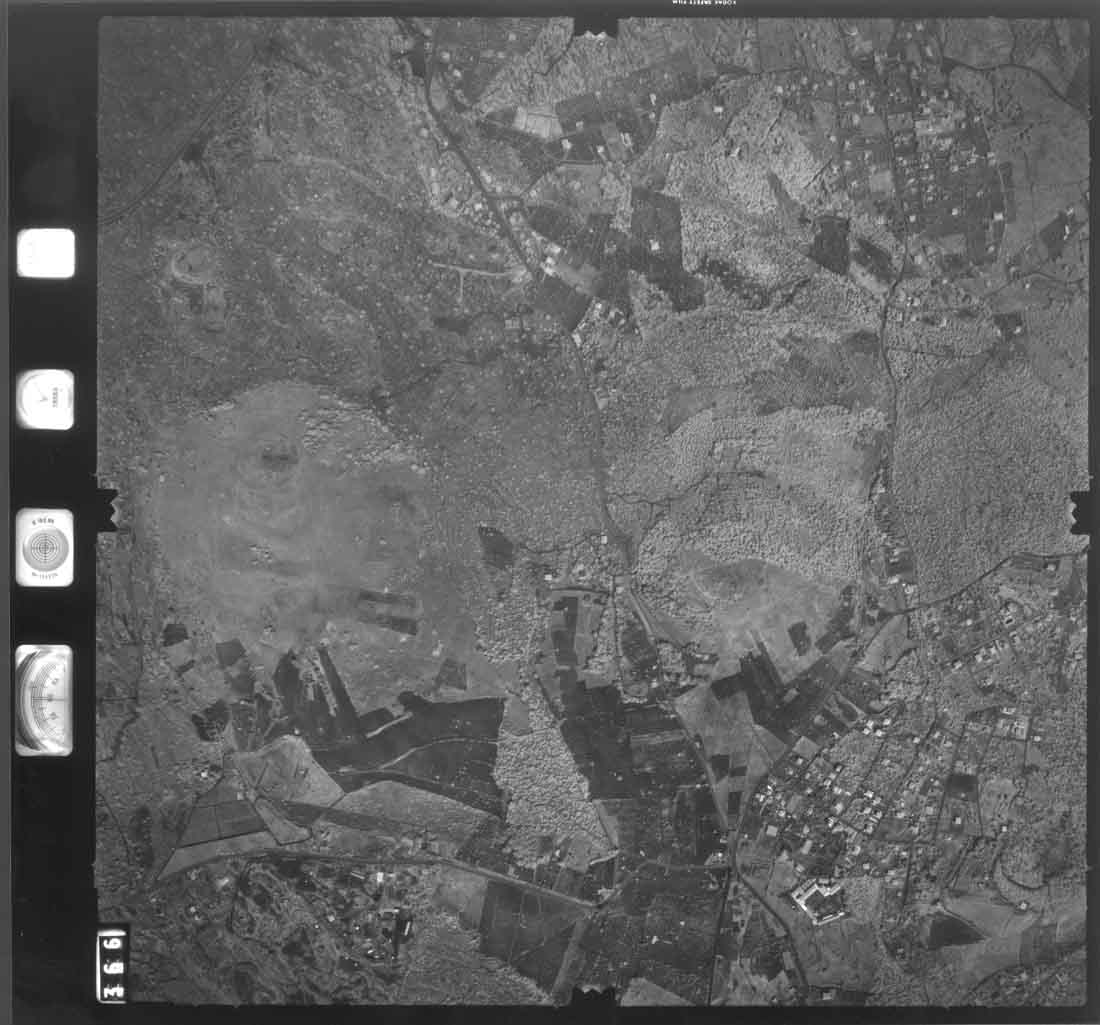Click the crater summit on the large bare hill
The image size is (1100, 1025).
click(x=279, y=458)
